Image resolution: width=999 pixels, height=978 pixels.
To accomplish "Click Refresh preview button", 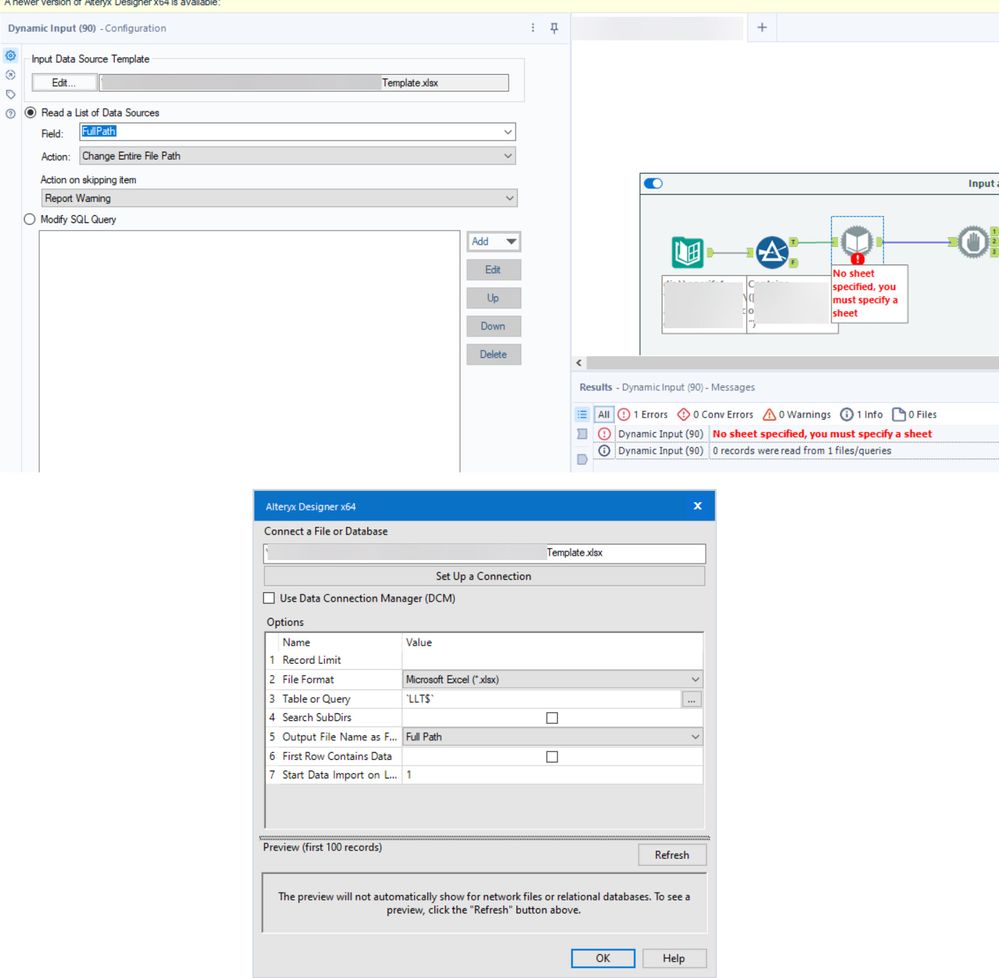I will 672,855.
